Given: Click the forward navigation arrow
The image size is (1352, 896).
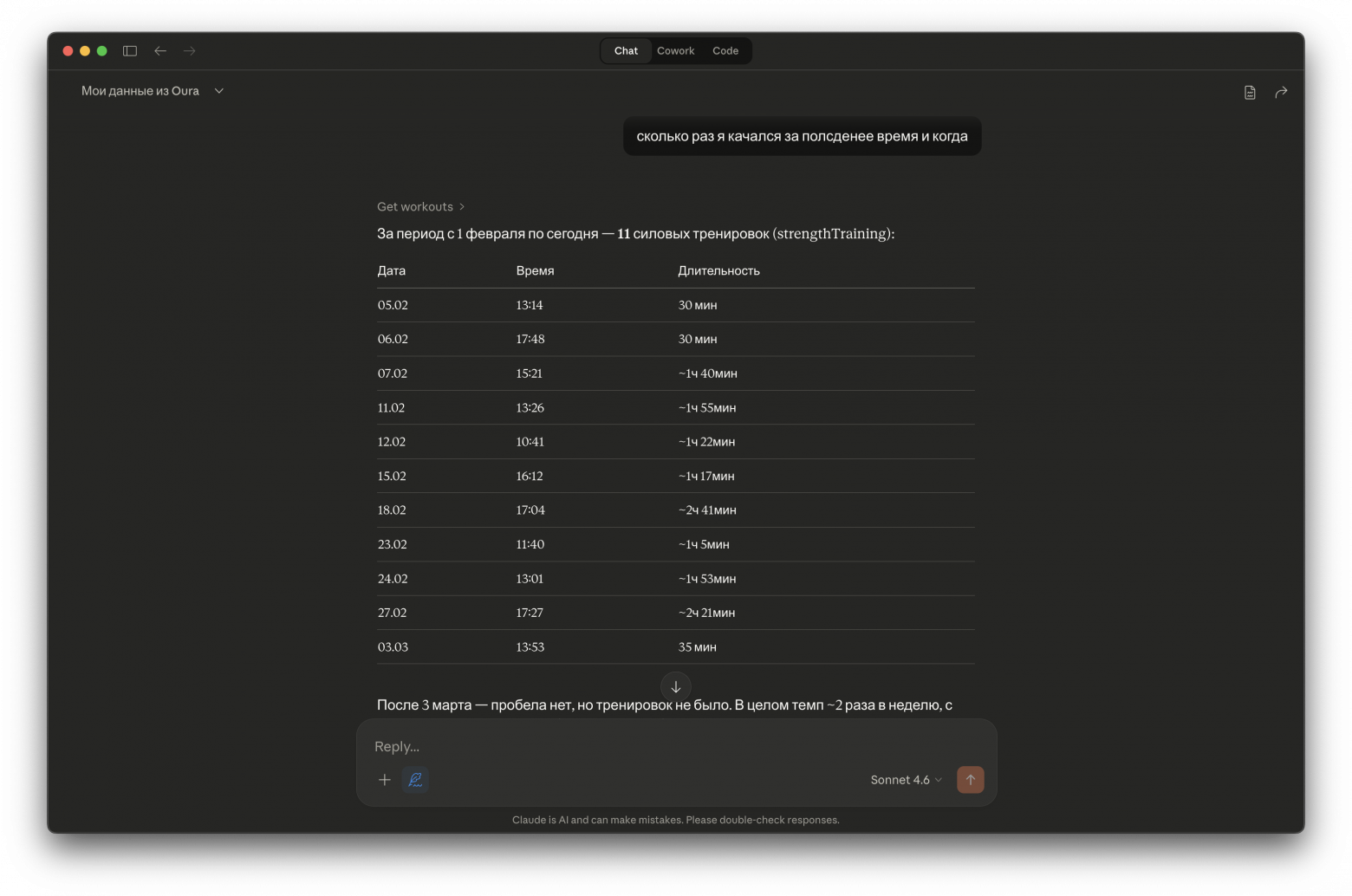Looking at the screenshot, I should 190,51.
